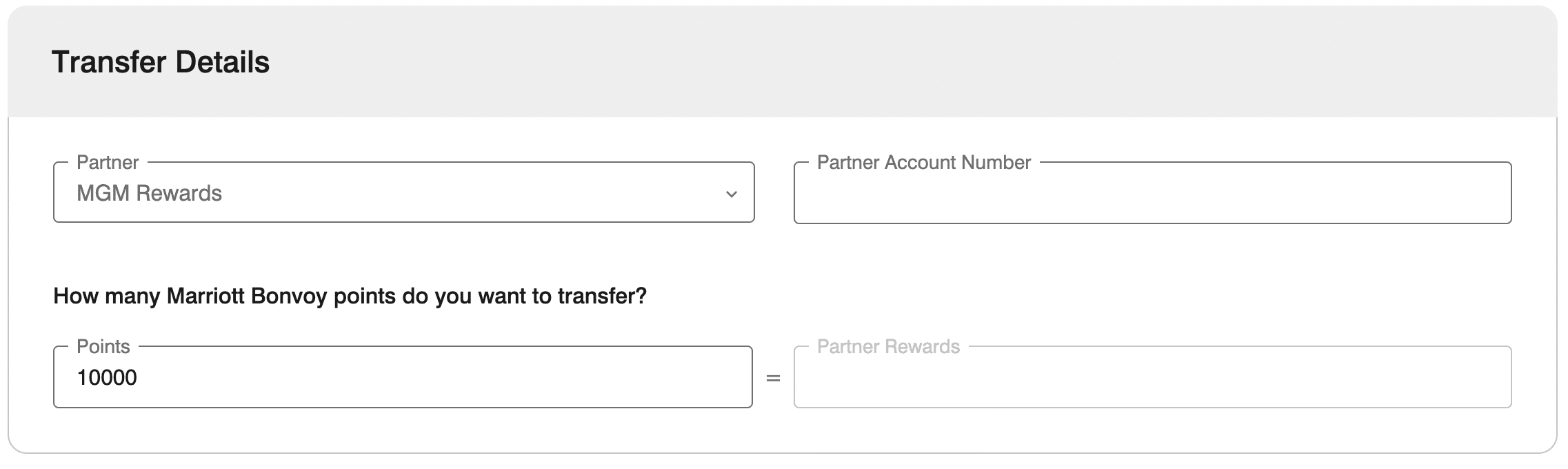This screenshot has height=469, width=1568.
Task: Click the word 'Marriott' in the question
Action: point(205,297)
